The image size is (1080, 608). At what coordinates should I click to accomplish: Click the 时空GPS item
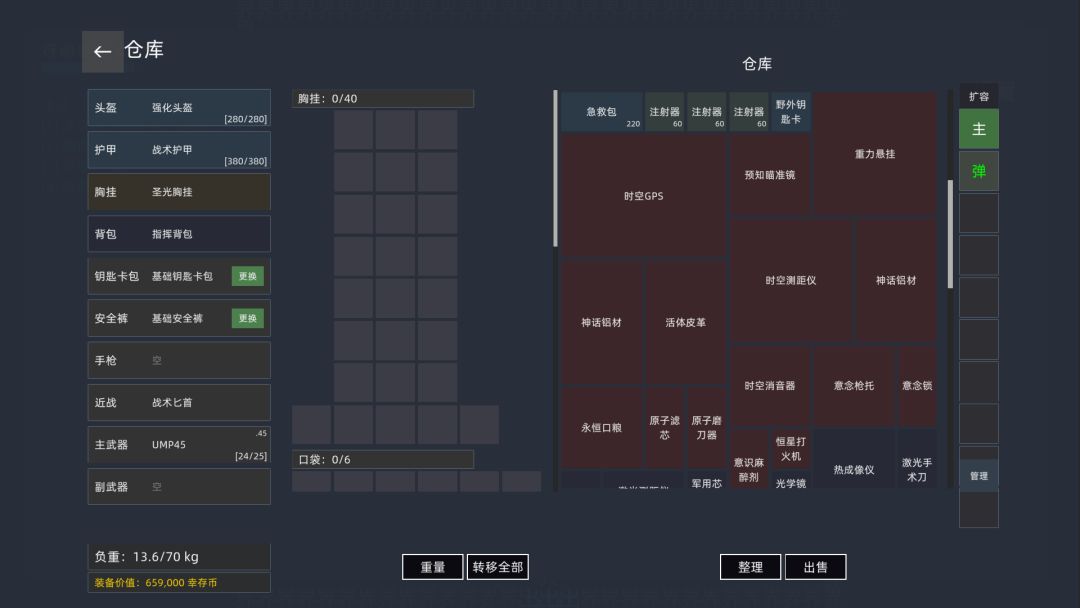coord(645,197)
